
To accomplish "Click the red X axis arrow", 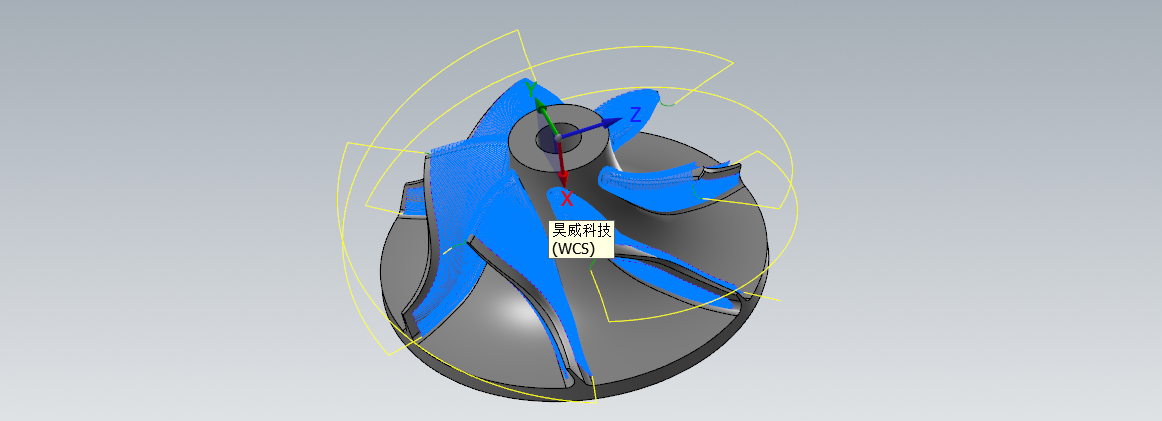I will coord(561,164).
